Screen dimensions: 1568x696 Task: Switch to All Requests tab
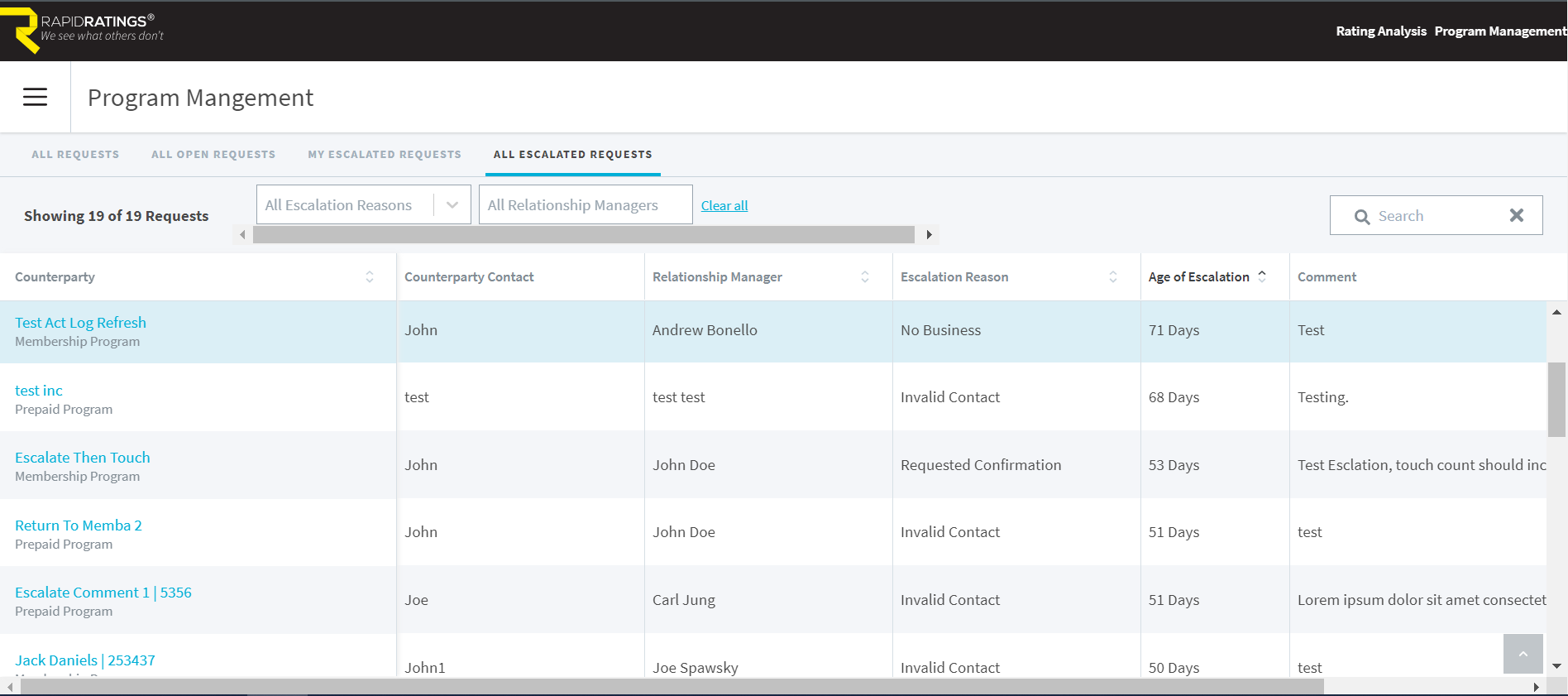click(75, 155)
